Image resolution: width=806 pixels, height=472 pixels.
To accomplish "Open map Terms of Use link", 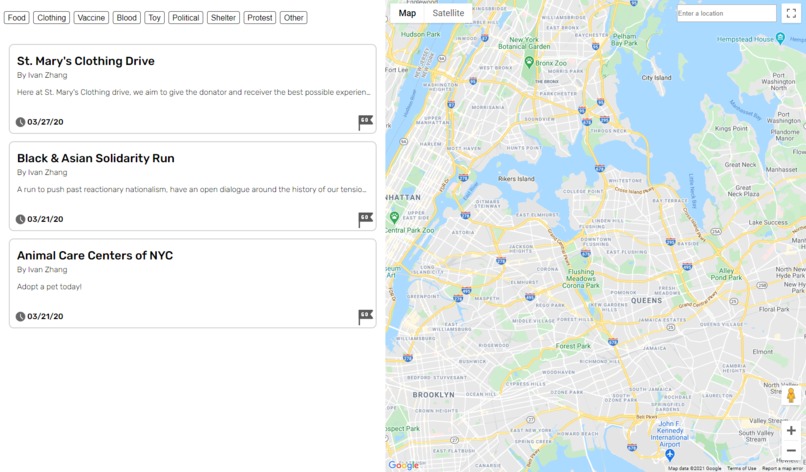I will 741,468.
